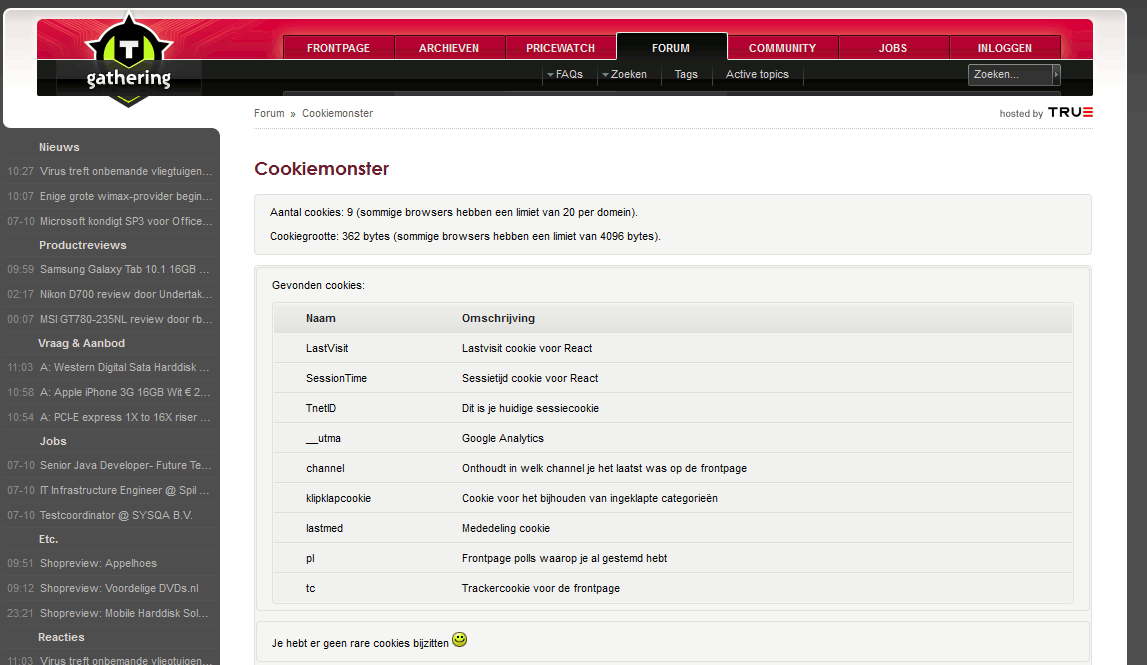The image size is (1147, 665).
Task: Open the Reacties sidebar heading
Action: [x=61, y=637]
